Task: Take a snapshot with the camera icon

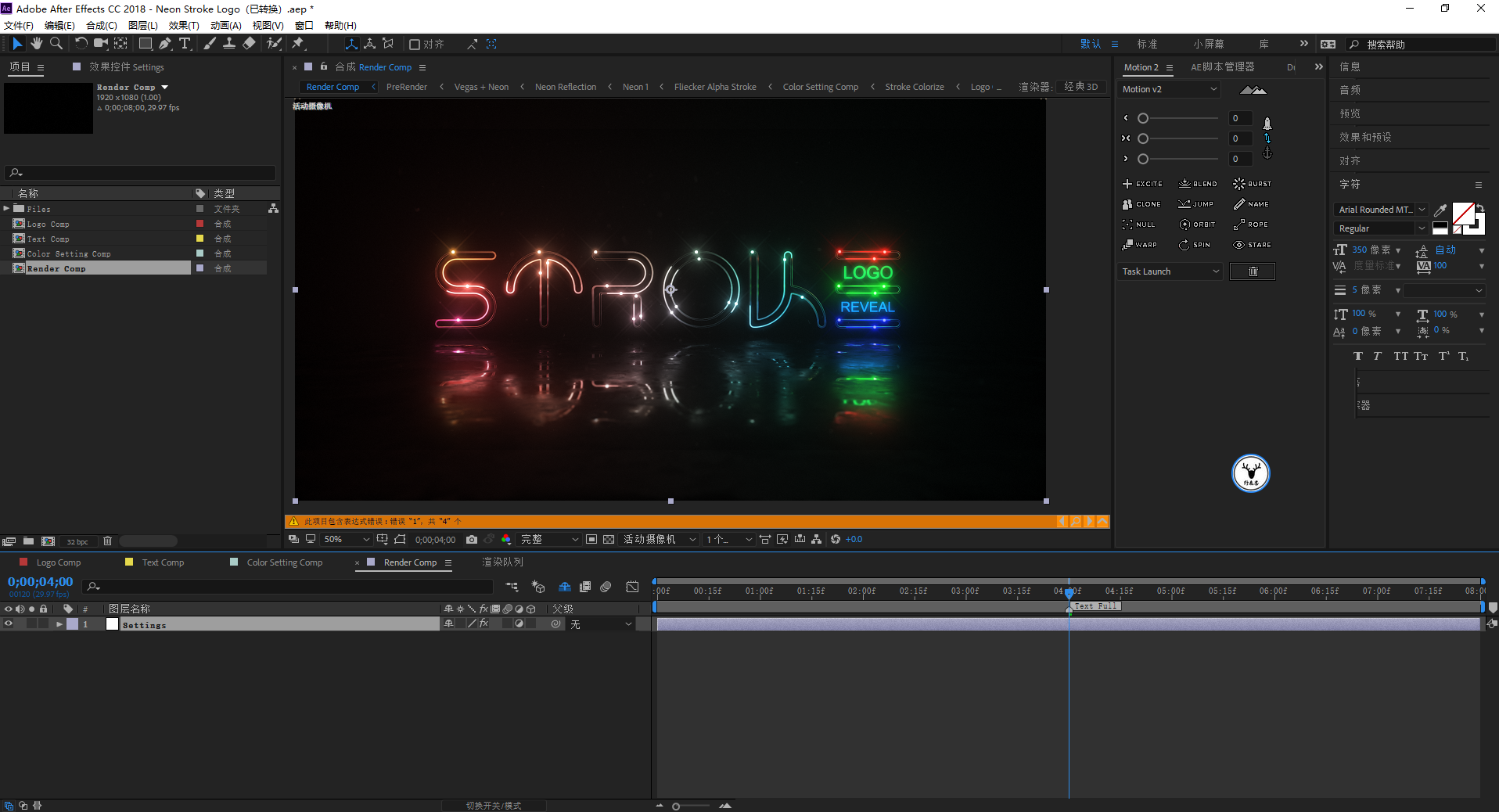Action: pyautogui.click(x=472, y=540)
